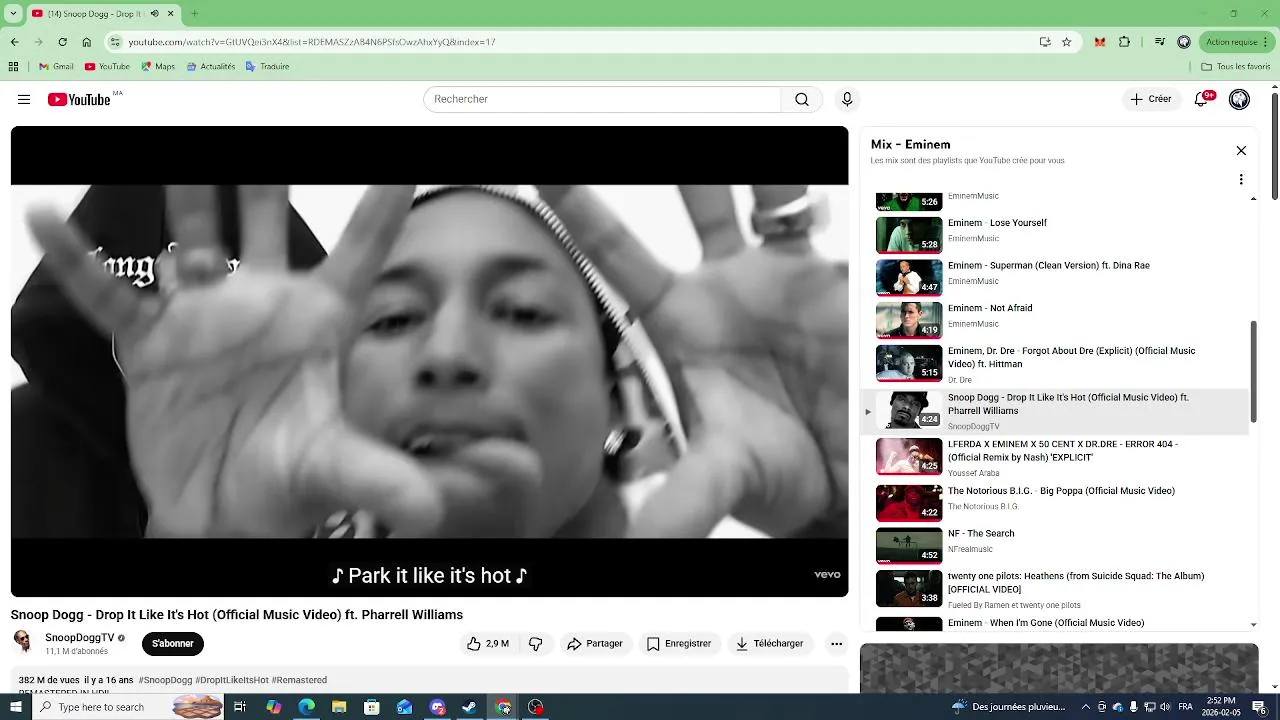Click the search magnifier button
Screen dimensions: 1280x720
[802, 99]
